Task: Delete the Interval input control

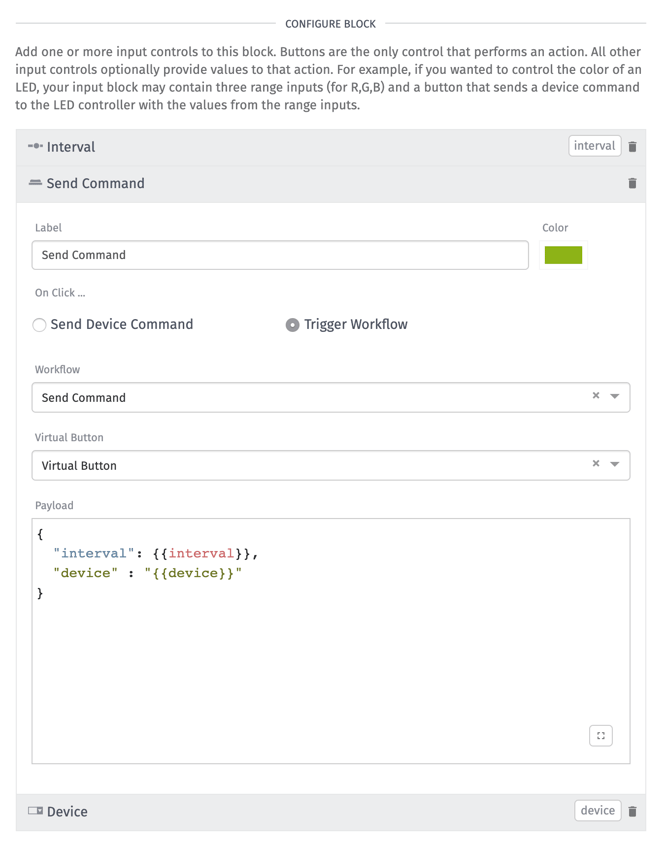Action: [632, 147]
